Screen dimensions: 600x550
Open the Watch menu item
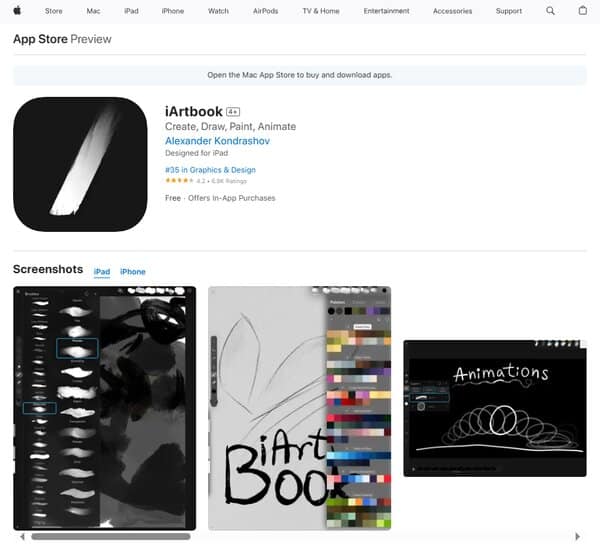click(x=218, y=11)
